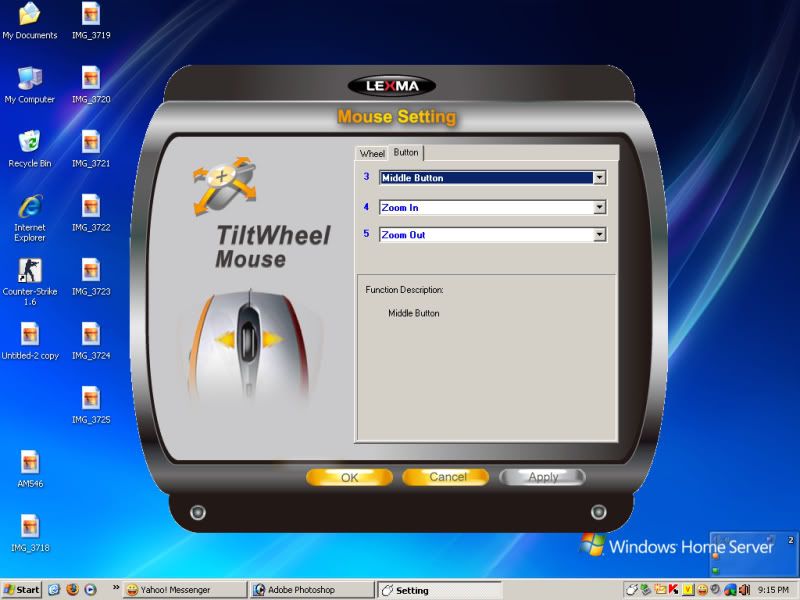Select the My Computer desktop icon
This screenshot has height=600, width=800.
point(29,79)
